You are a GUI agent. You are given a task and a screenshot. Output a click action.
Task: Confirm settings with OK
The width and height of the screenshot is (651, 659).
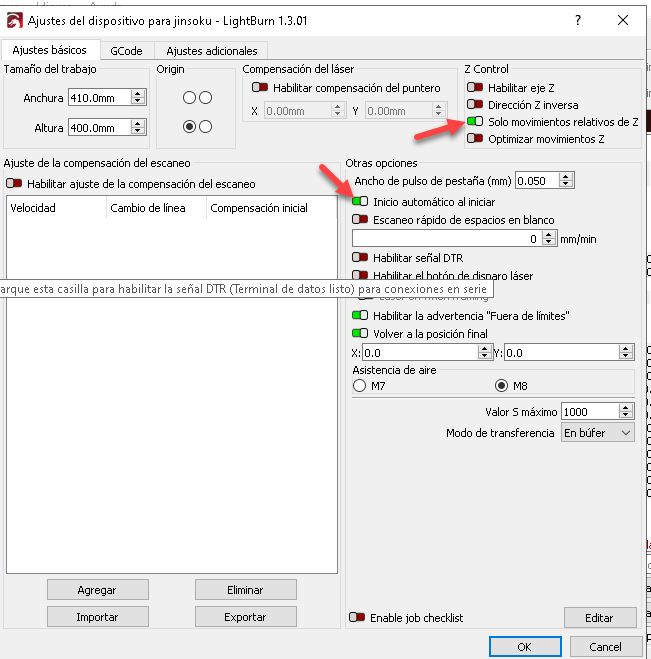[x=525, y=646]
